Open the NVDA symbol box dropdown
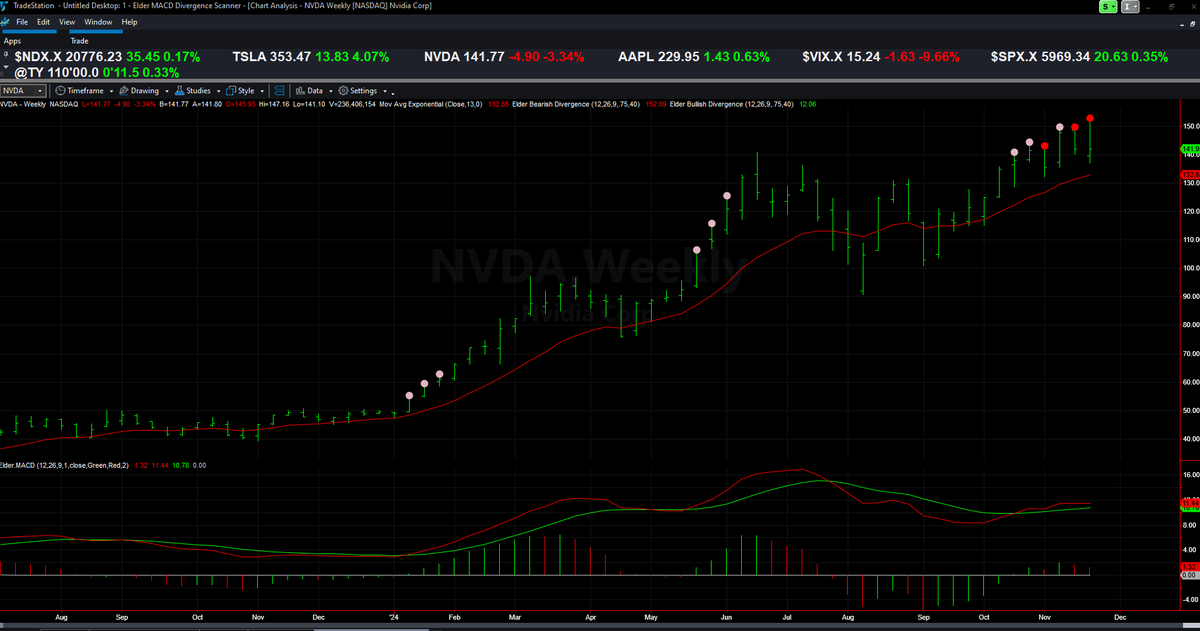The image size is (1200, 631). [x=40, y=91]
